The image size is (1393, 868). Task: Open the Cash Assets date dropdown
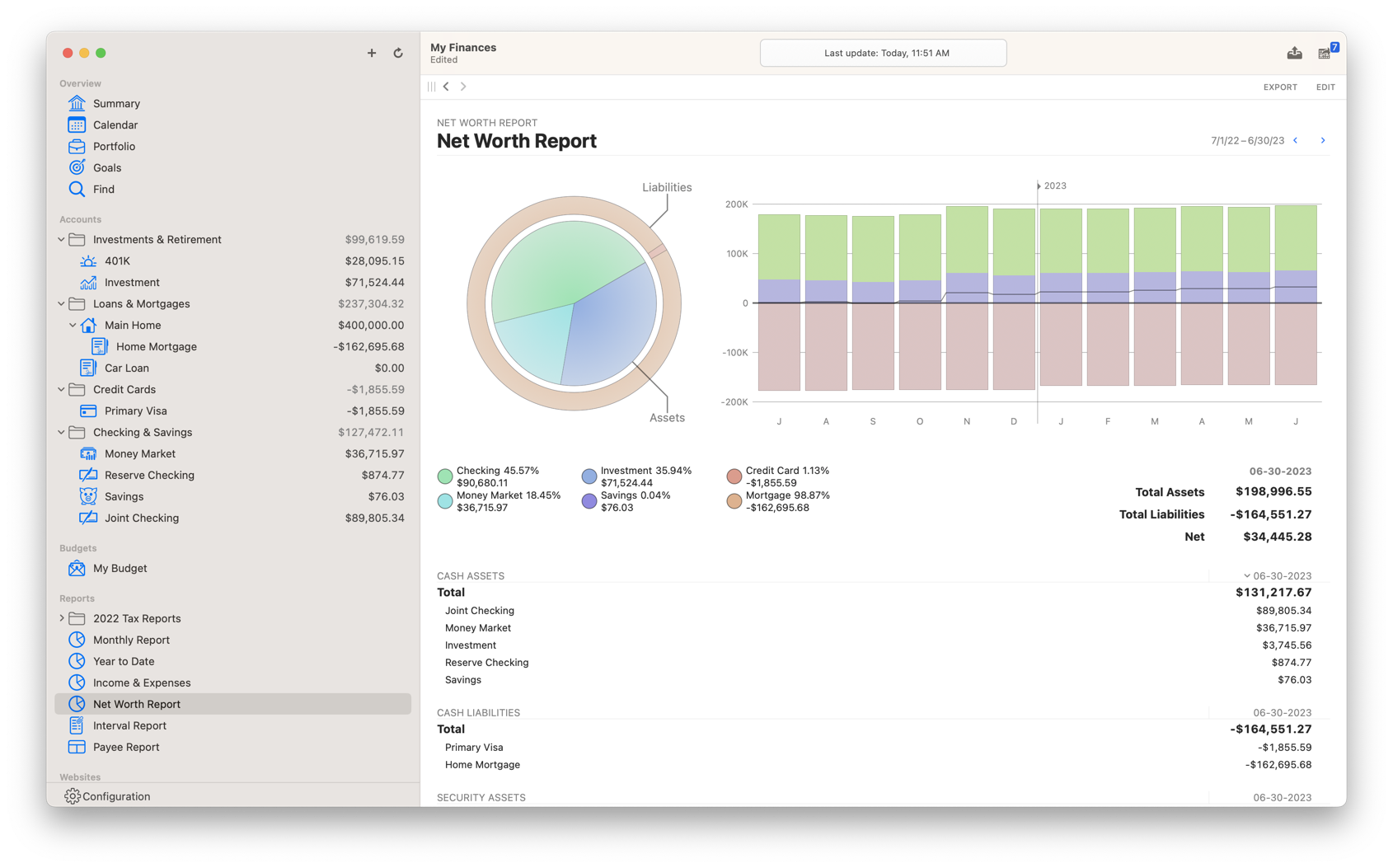coord(1277,575)
